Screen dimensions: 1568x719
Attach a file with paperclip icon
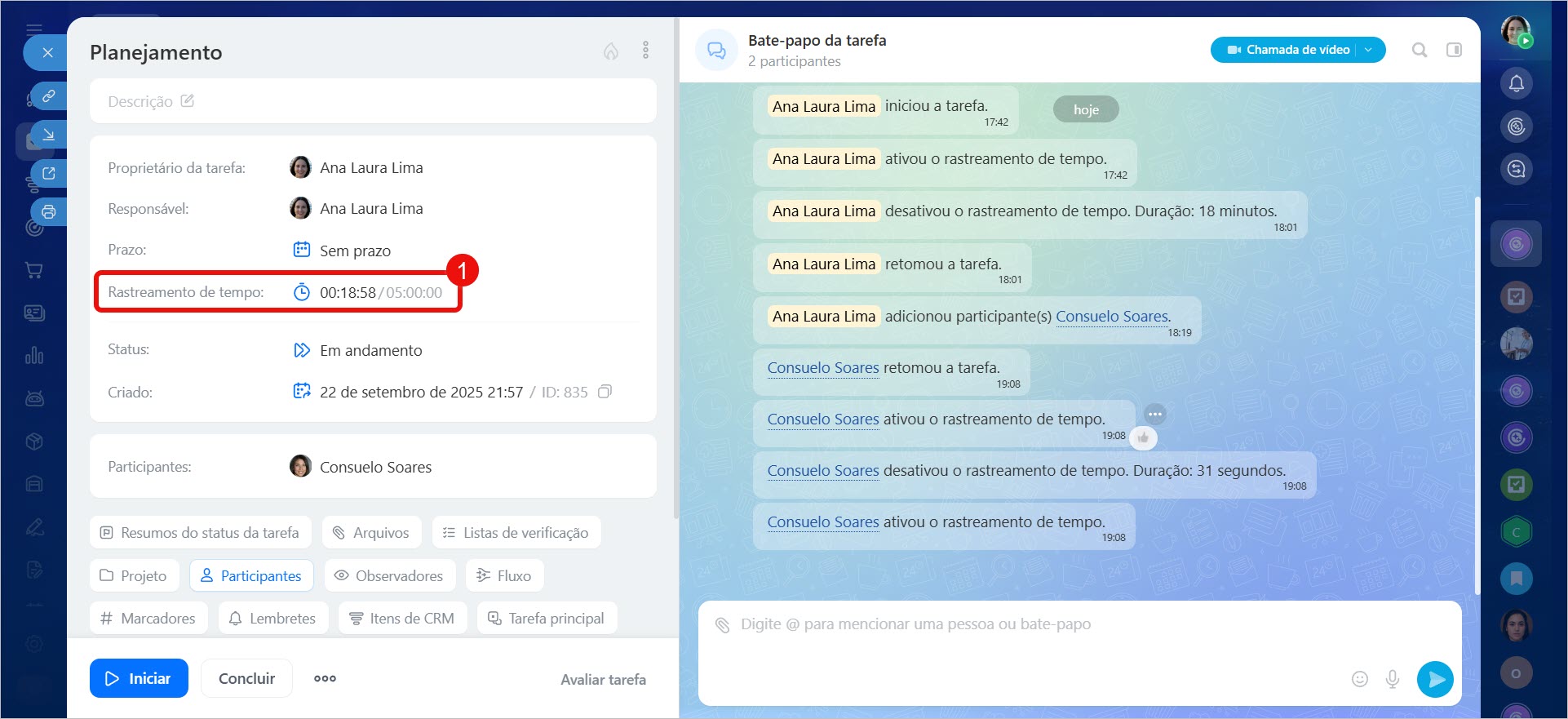click(722, 625)
